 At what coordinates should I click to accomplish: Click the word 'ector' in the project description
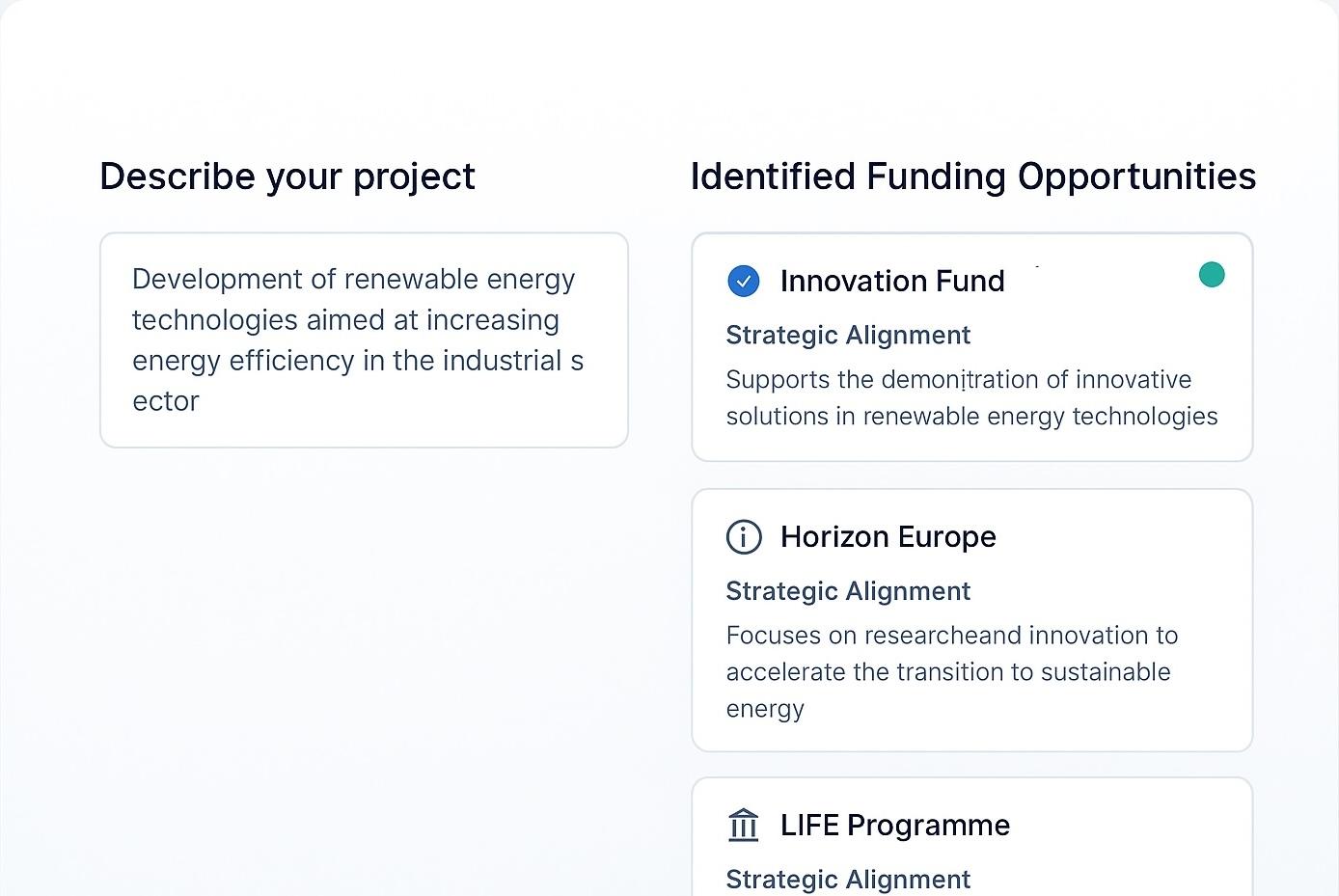pos(166,401)
